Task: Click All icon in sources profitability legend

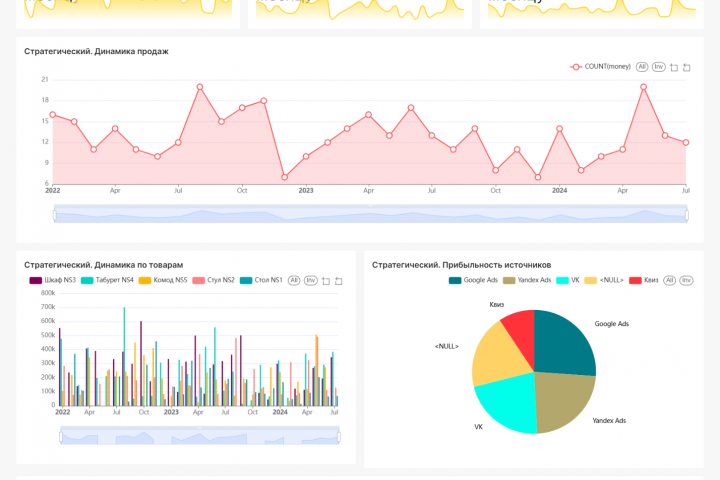Action: [669, 280]
